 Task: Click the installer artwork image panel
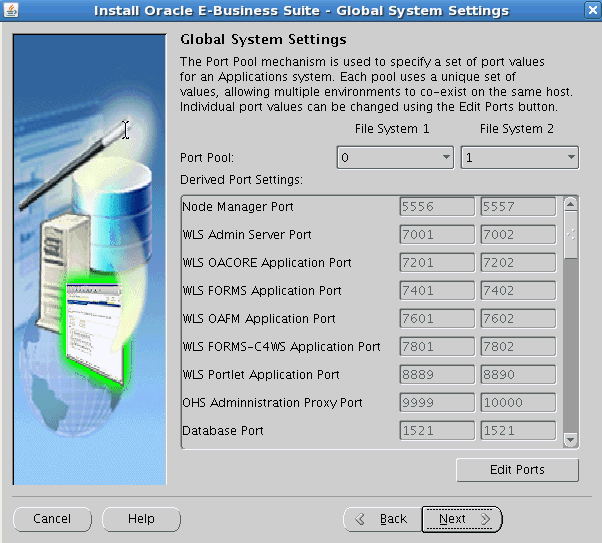[x=90, y=260]
